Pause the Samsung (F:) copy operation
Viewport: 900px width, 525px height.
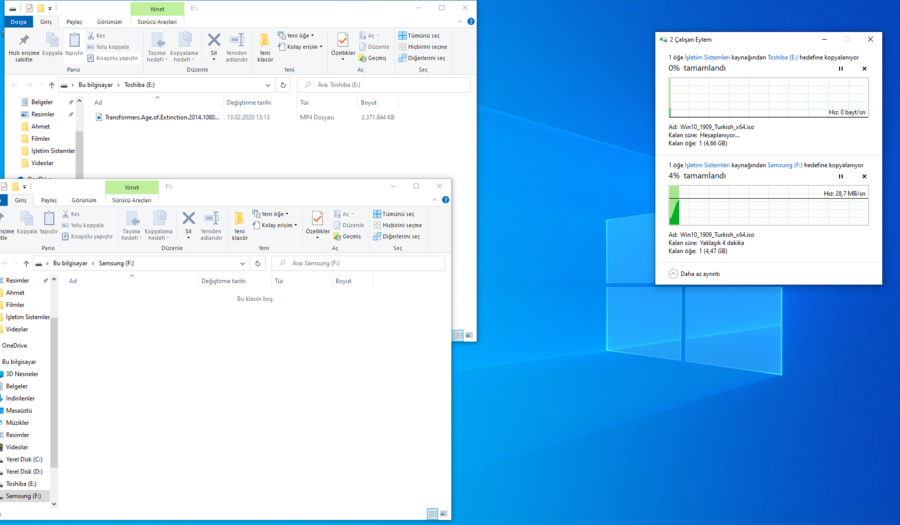coord(841,176)
